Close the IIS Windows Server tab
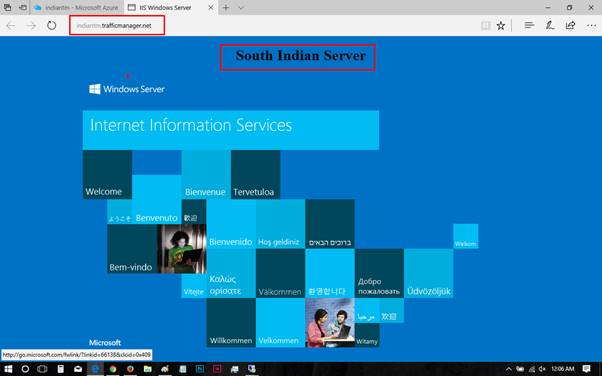Viewport: 602px width, 376px height. [x=211, y=8]
